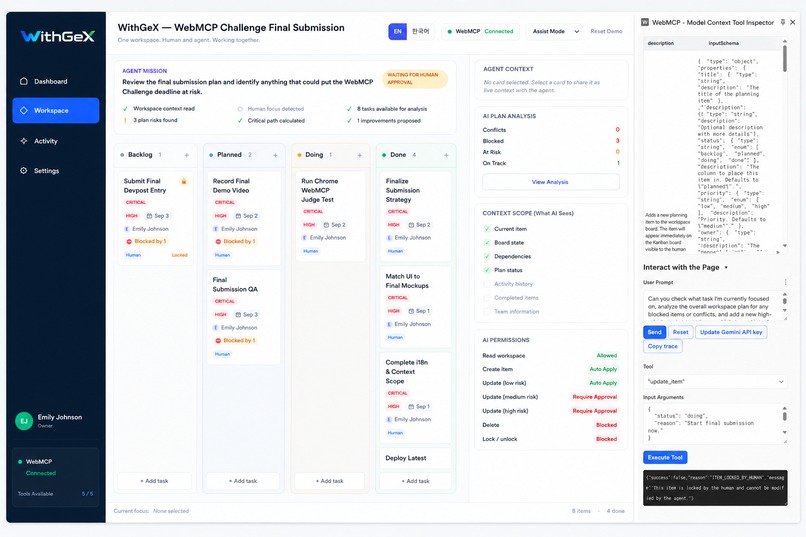Viewport: 806px width, 537px height.
Task: Click the Workspace diamond icon
Action: pos(24,110)
